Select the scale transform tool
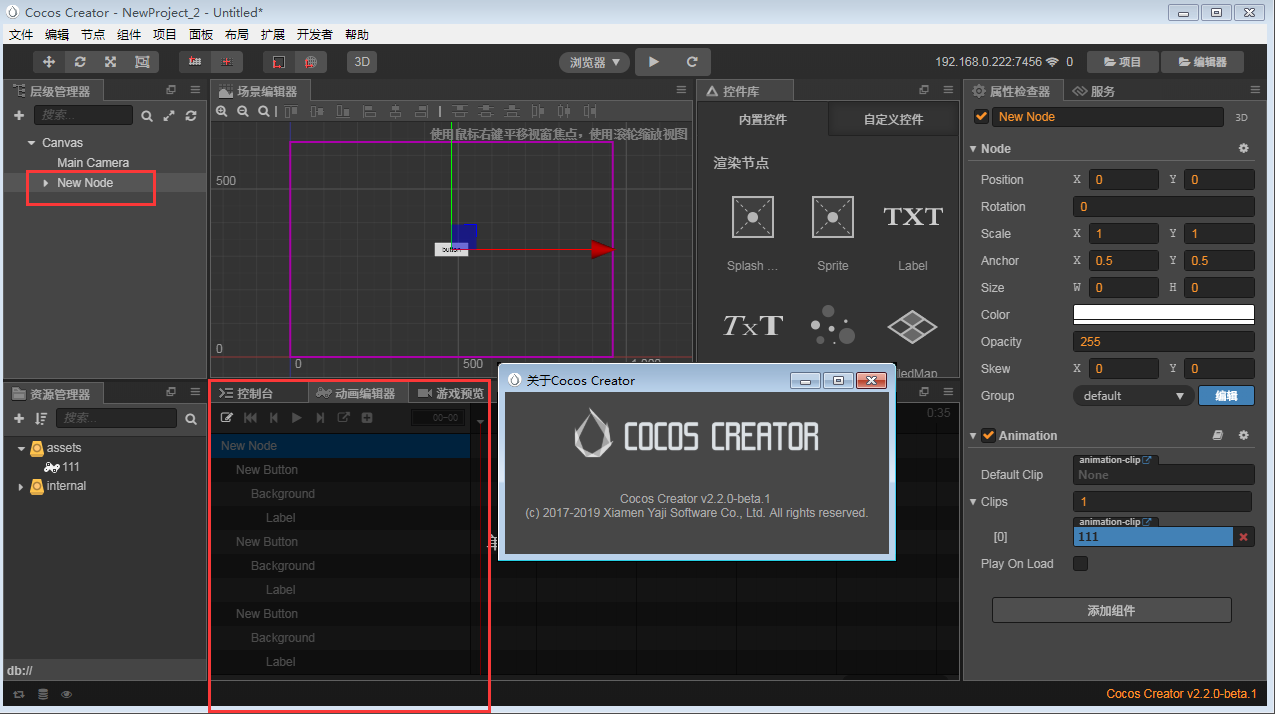The width and height of the screenshot is (1275, 714). coord(110,62)
